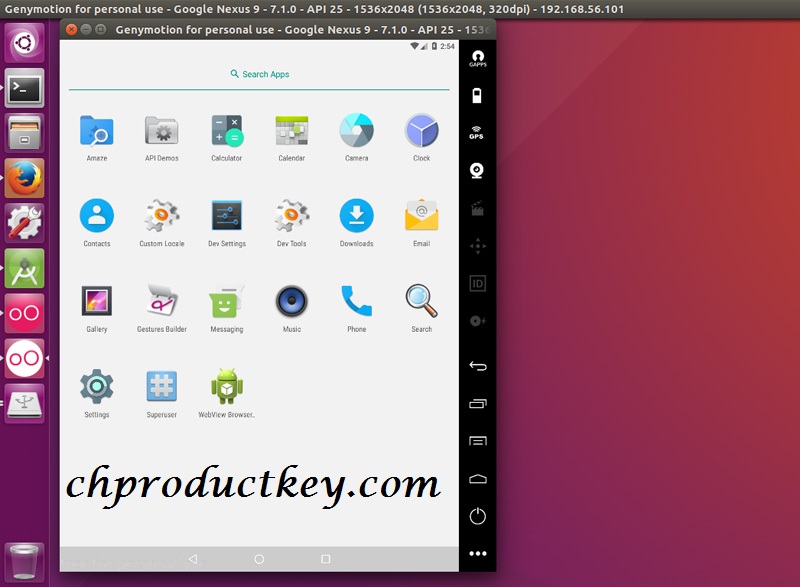Click the red Genymotion launcher icon

pyautogui.click(x=24, y=313)
